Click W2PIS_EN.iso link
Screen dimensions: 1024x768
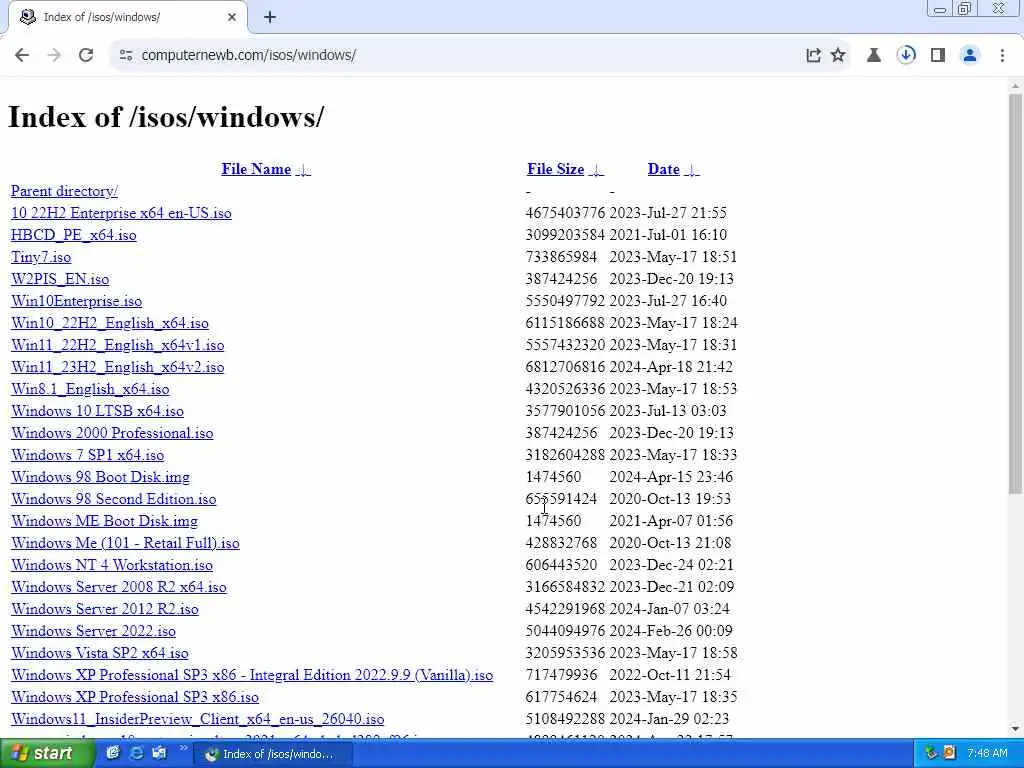[x=60, y=280]
